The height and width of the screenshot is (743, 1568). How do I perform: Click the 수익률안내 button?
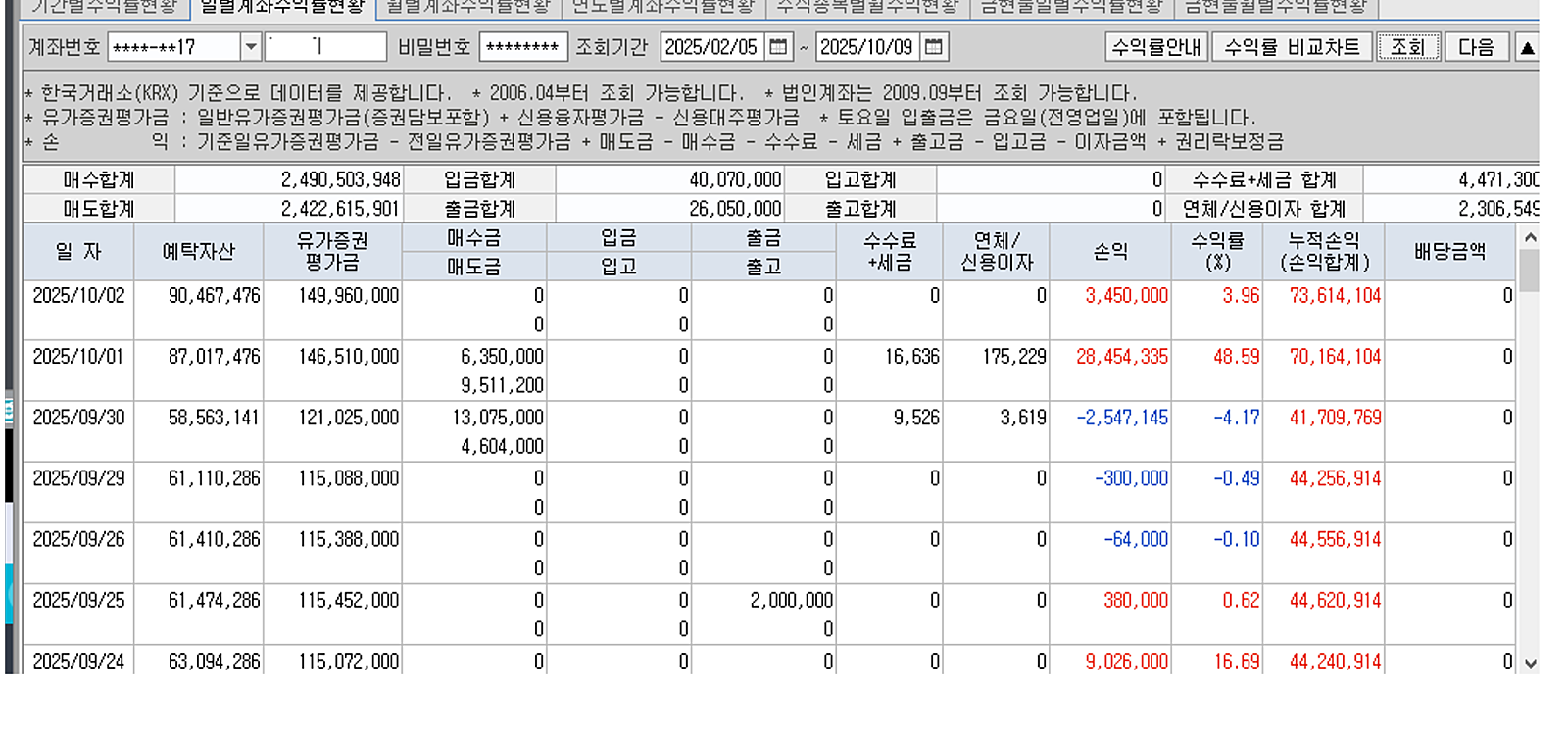tap(1156, 47)
